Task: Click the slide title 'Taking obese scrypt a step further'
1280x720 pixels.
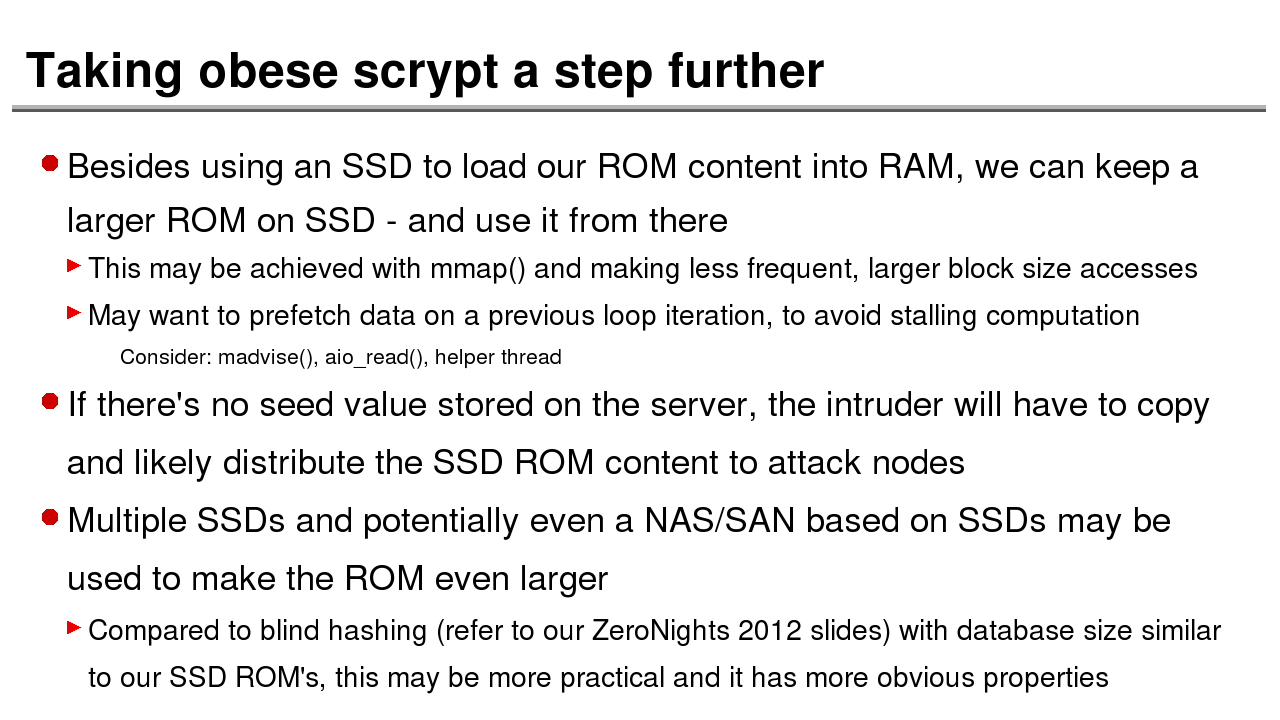Action: 425,71
